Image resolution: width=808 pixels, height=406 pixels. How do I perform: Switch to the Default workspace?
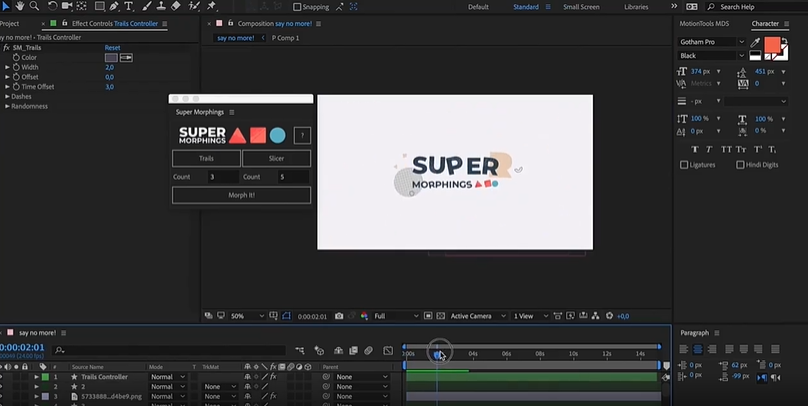click(478, 7)
